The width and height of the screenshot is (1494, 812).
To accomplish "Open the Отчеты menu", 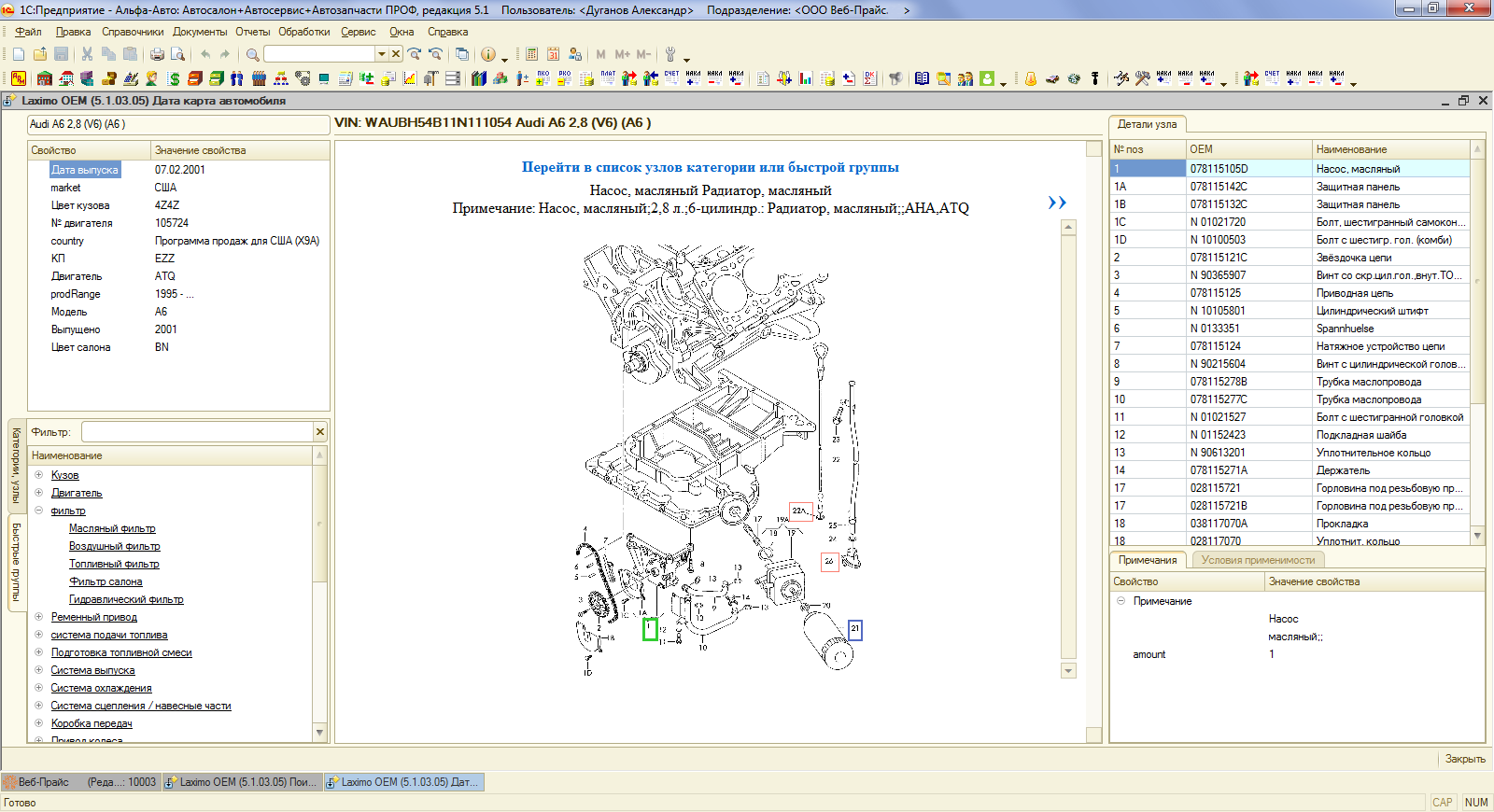I will (252, 32).
